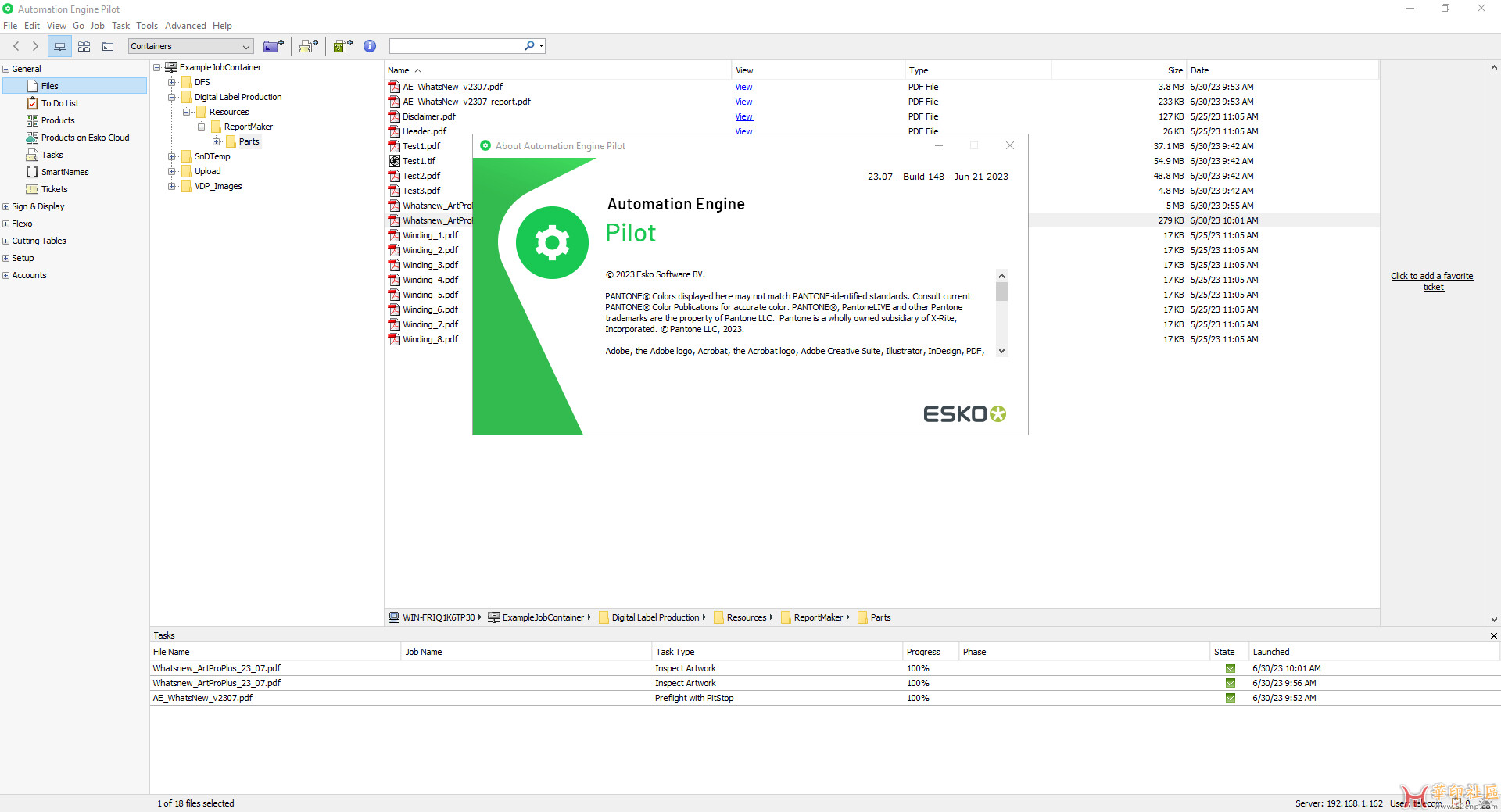The image size is (1501, 812).
Task: Select the Header.pdf file icon
Action: point(395,131)
